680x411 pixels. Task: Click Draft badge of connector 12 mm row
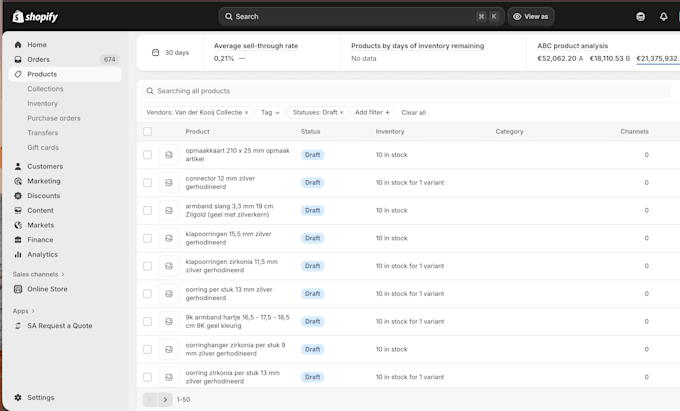tap(312, 183)
